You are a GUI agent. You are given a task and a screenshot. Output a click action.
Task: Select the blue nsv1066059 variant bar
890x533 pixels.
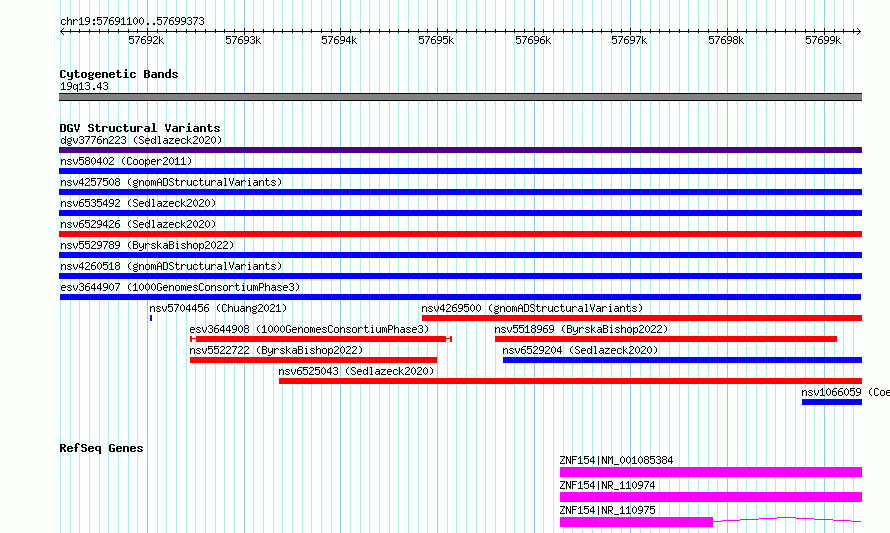[832, 402]
